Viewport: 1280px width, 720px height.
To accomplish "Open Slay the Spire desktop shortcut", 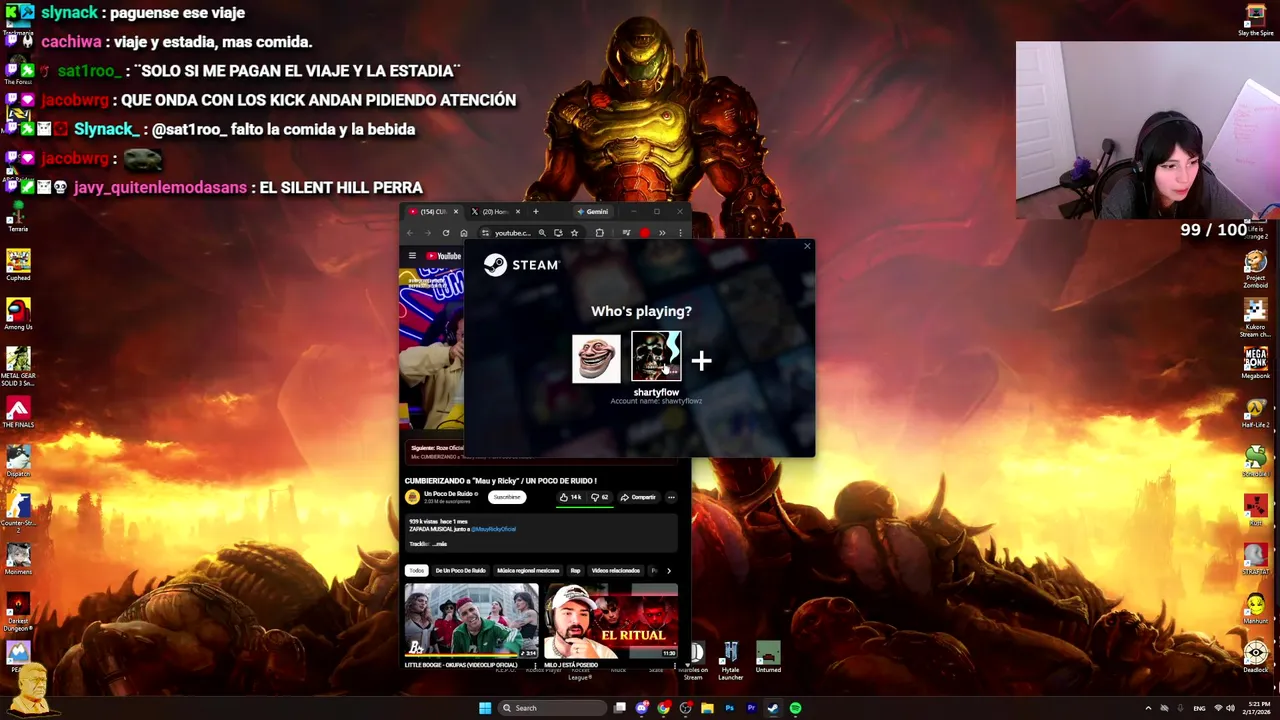I will pos(1255,20).
